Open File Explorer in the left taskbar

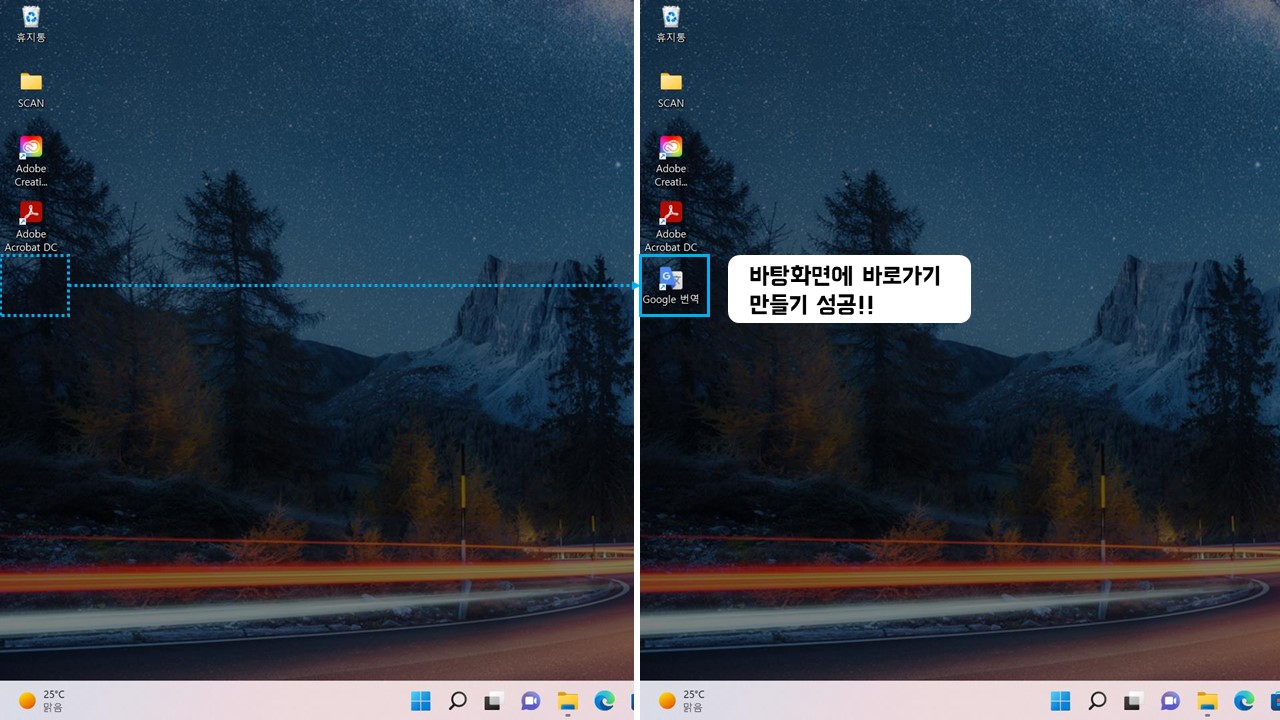[568, 701]
